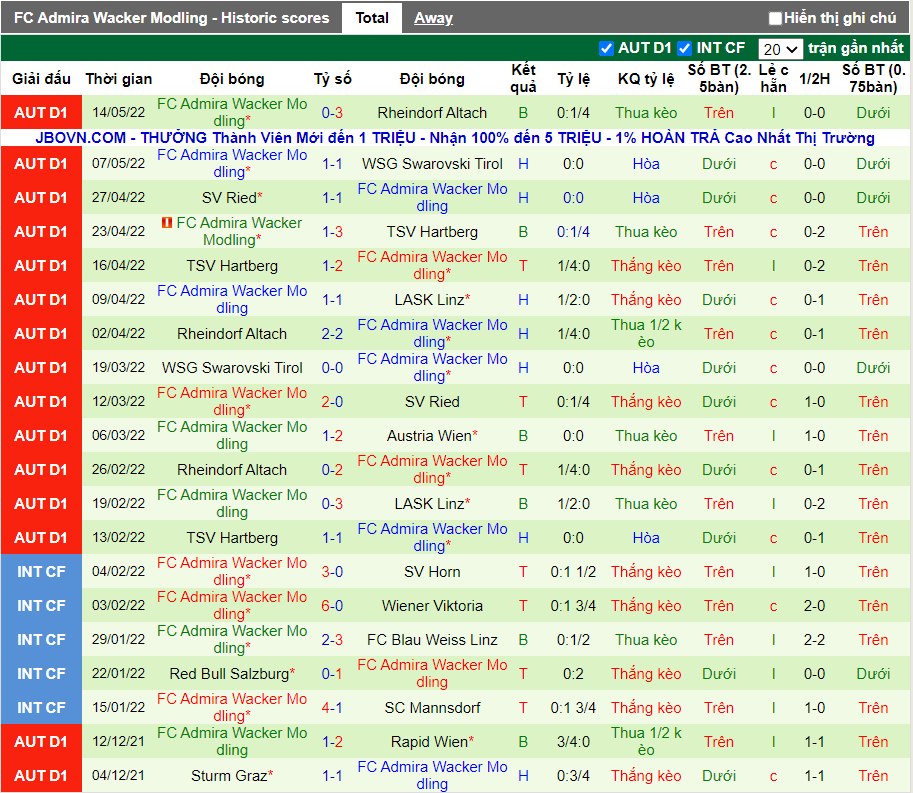The image size is (913, 793).
Task: Open the 0-3 score for 14/05/22
Action: point(332,113)
